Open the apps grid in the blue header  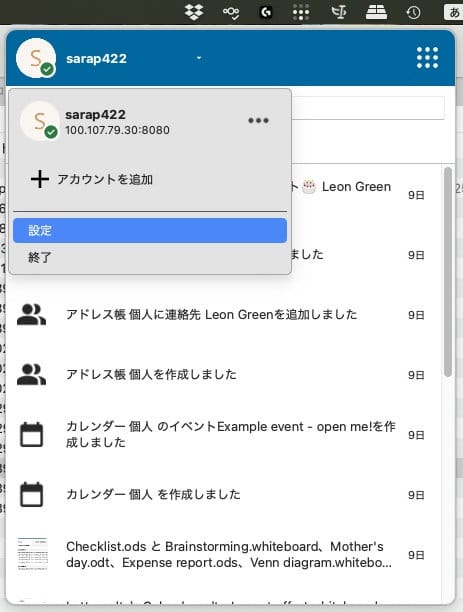click(x=427, y=58)
